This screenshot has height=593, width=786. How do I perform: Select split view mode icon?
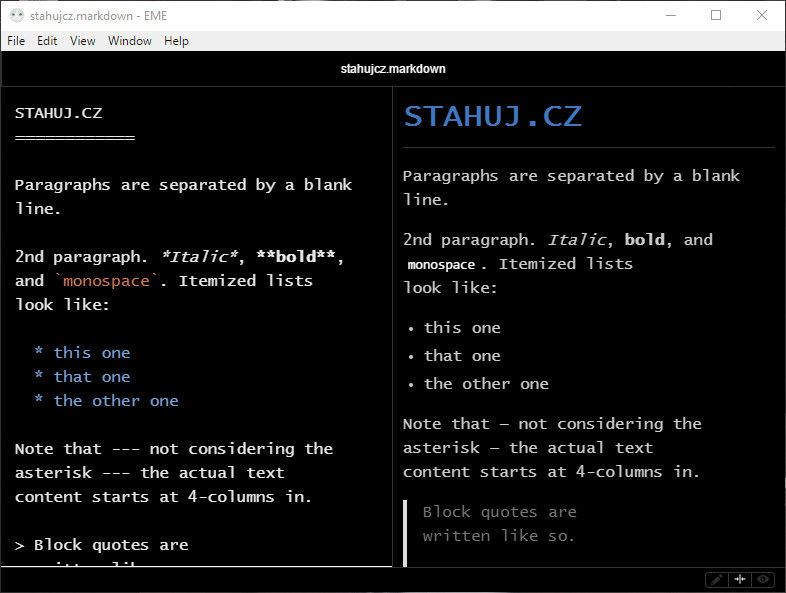pyautogui.click(x=740, y=580)
